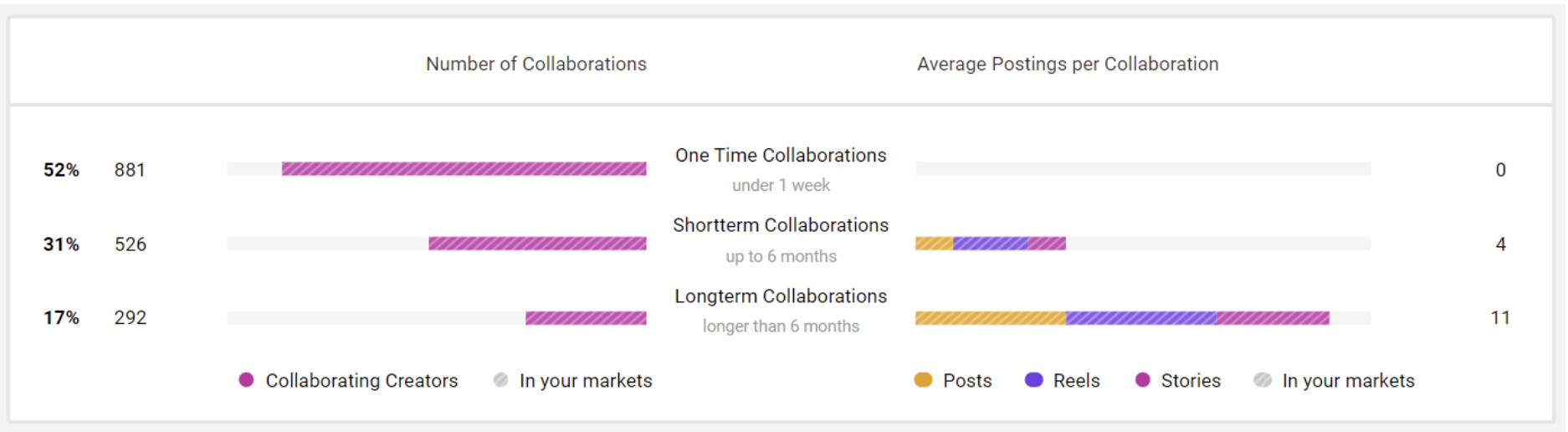This screenshot has height=432, width=1568.
Task: Click the Longterm pink Stories segment
Action: tap(1273, 318)
